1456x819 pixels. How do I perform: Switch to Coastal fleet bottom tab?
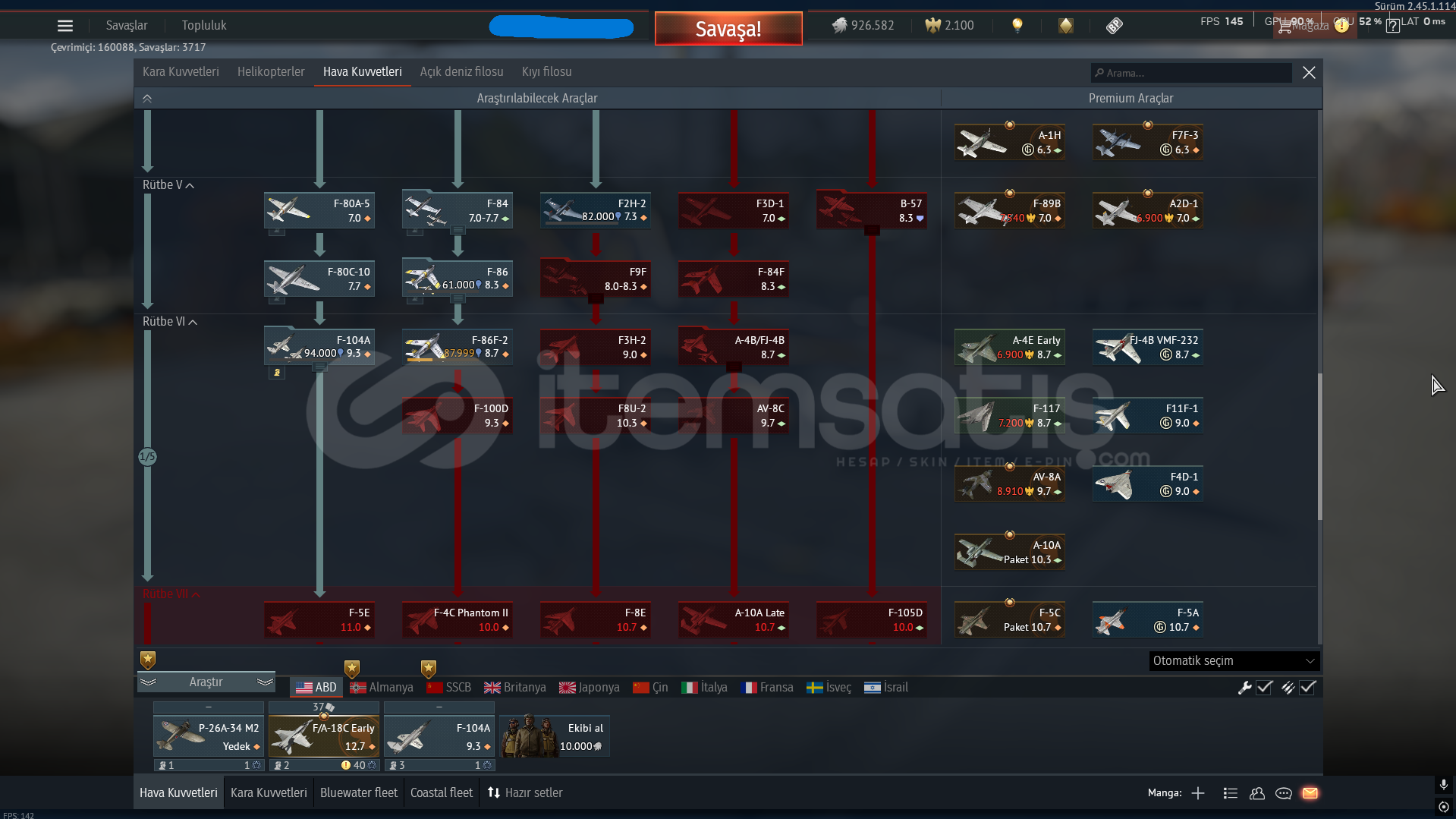coord(442,793)
